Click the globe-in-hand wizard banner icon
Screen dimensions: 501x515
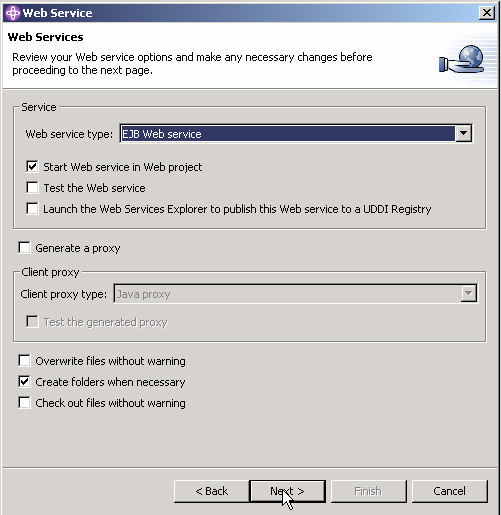(x=462, y=60)
